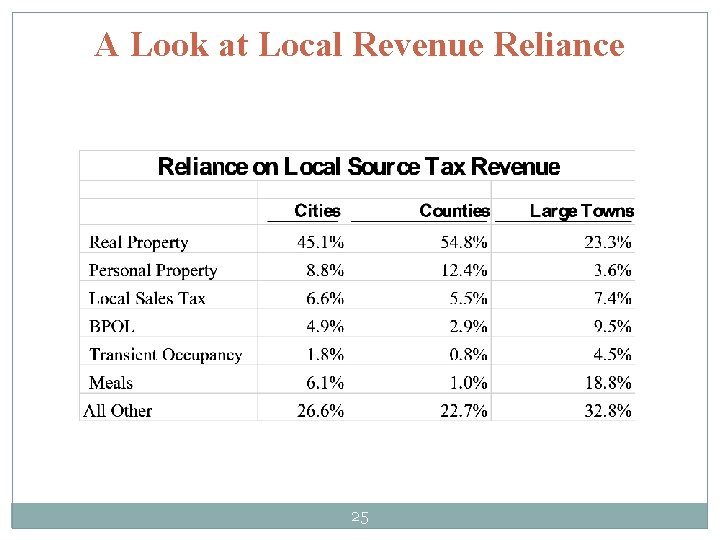Click the 'Large Towns' column header

click(x=582, y=211)
